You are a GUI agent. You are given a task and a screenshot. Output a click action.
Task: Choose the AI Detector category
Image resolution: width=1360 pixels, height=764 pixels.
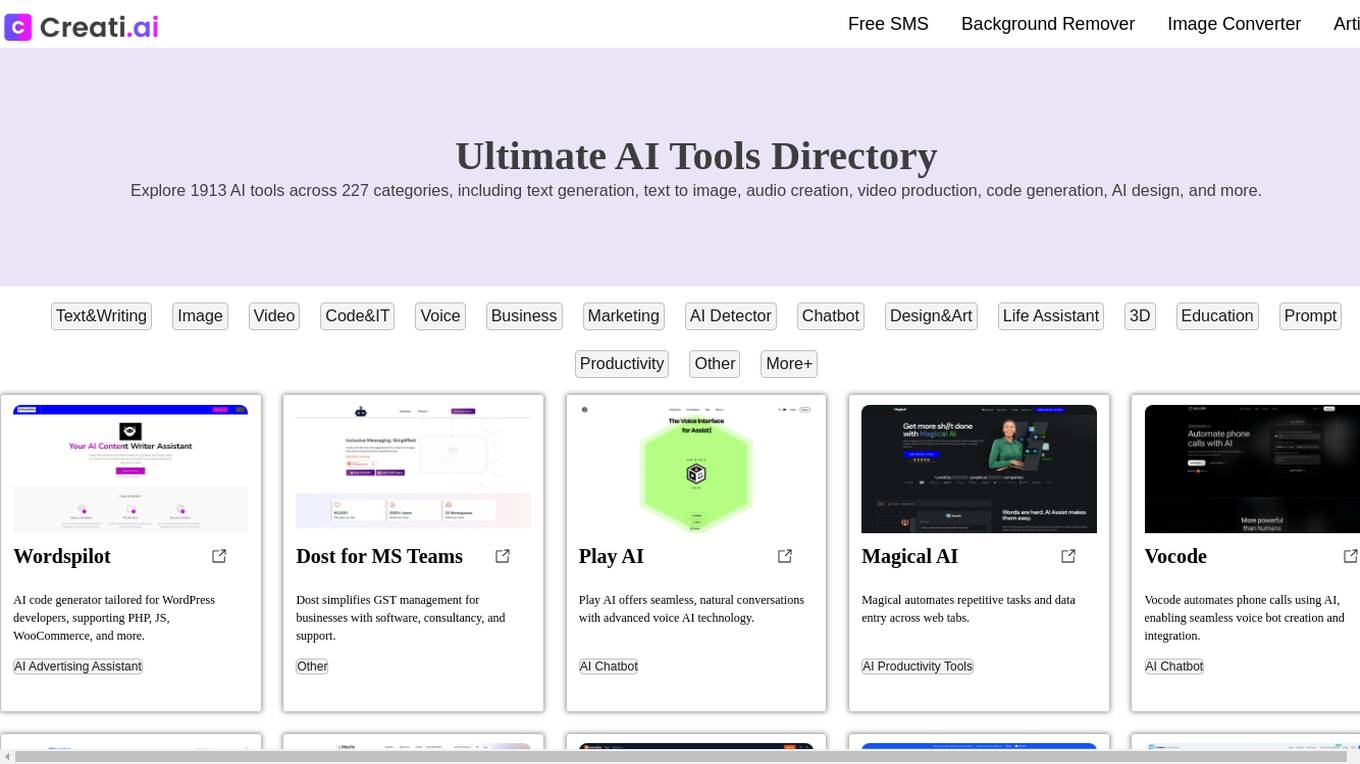click(731, 316)
